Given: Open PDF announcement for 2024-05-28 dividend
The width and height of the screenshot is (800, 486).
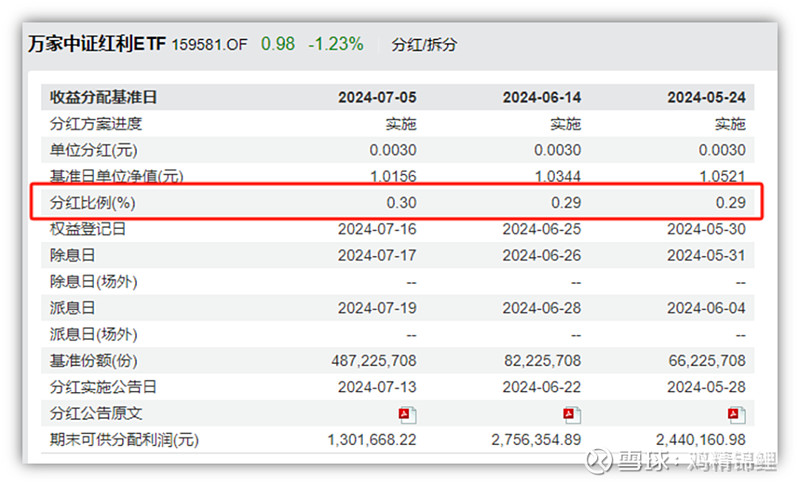Looking at the screenshot, I should tap(736, 414).
